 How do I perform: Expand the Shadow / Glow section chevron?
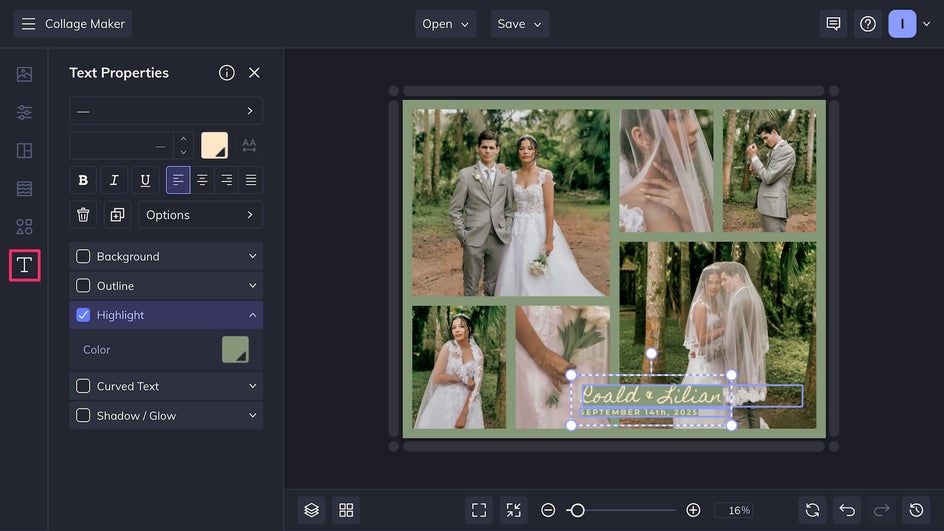(252, 415)
